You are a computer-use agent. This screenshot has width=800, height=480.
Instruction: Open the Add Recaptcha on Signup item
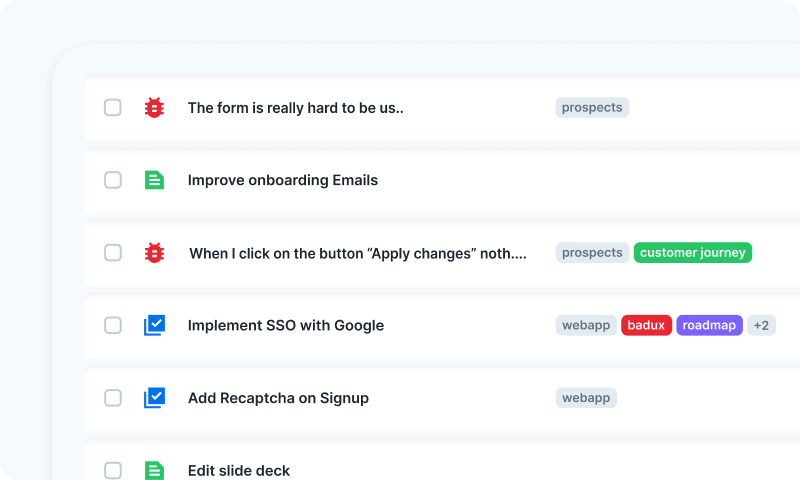[x=278, y=398]
